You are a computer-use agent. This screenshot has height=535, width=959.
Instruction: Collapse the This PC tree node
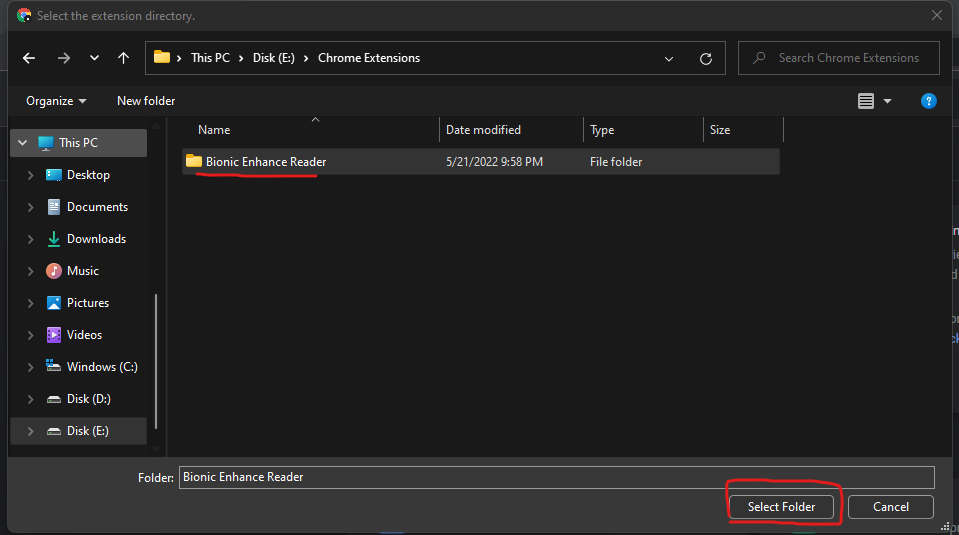(x=21, y=143)
